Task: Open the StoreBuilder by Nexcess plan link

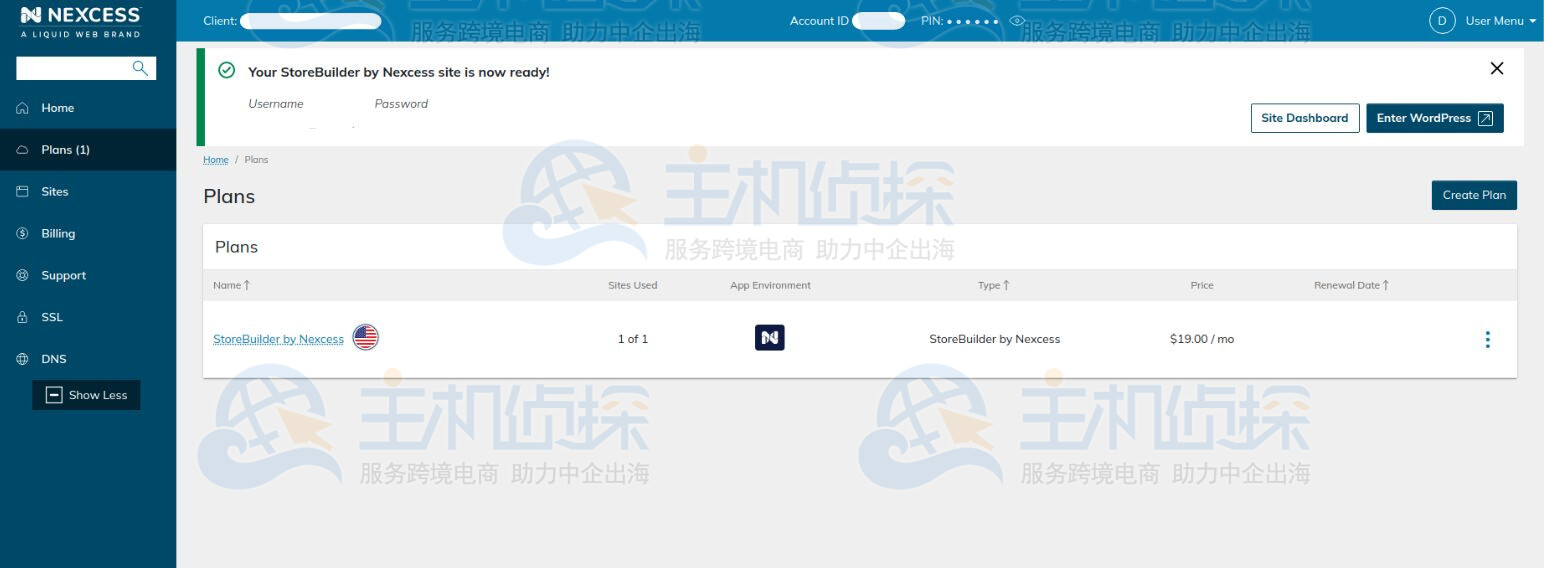Action: [278, 339]
